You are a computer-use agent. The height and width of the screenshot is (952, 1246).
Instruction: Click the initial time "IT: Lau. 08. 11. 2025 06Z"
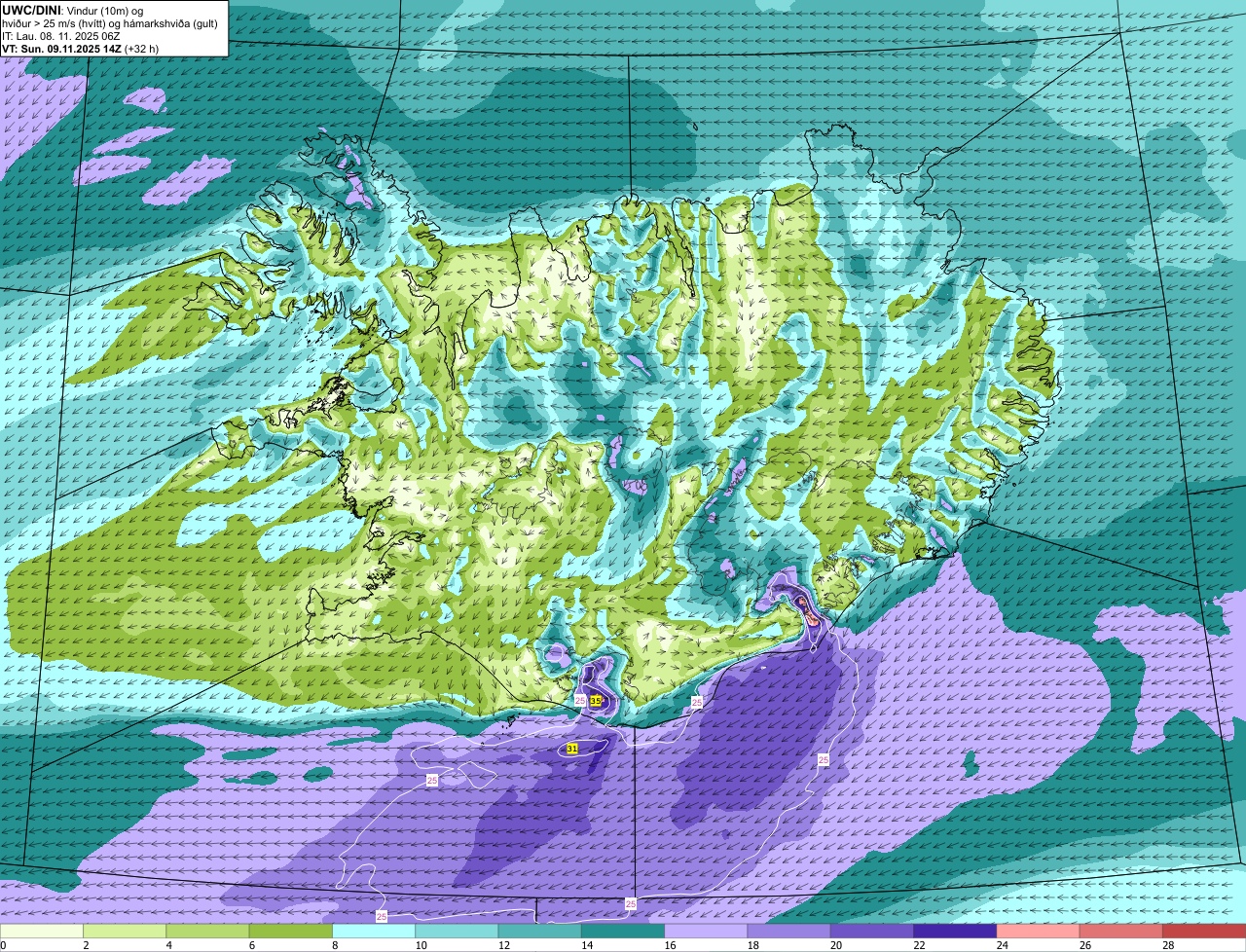(x=61, y=36)
